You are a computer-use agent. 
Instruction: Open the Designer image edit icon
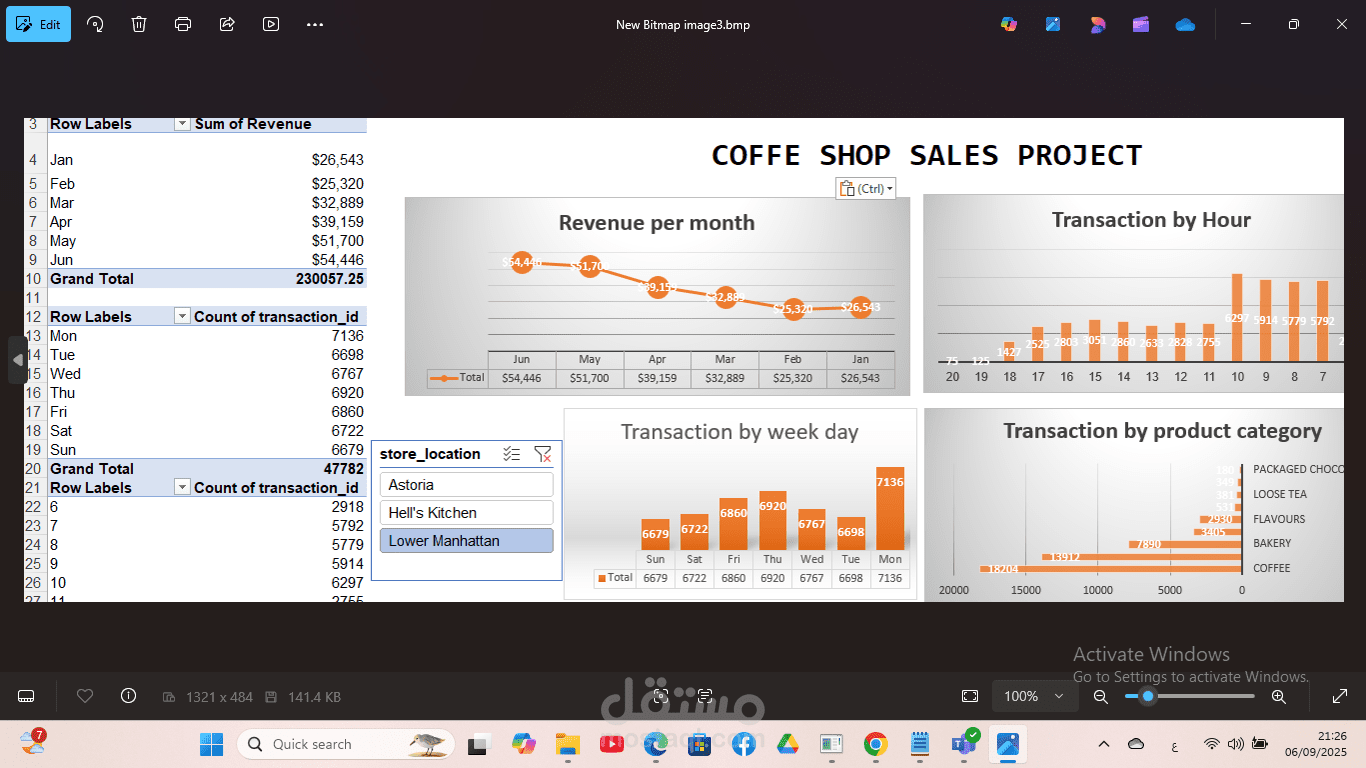[1053, 24]
